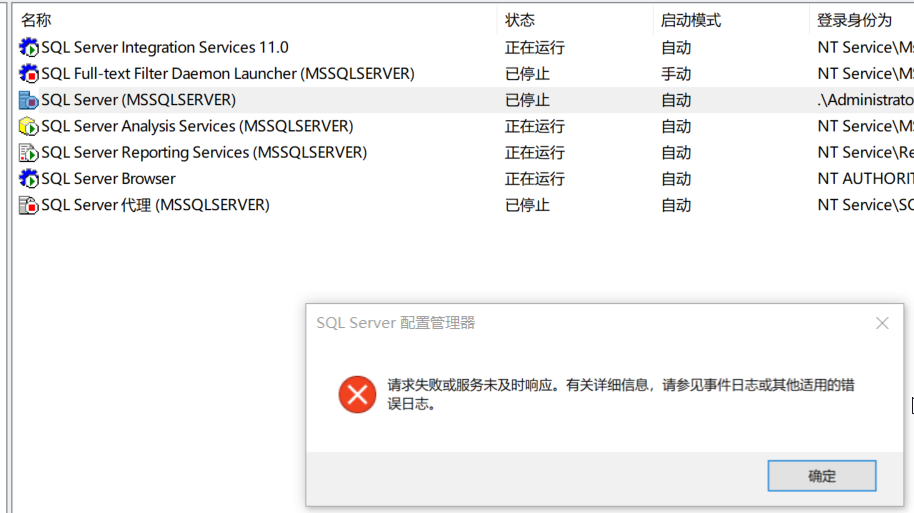914x513 pixels.
Task: Click 自动 start mode of SQL Server Browser
Action: pos(676,179)
